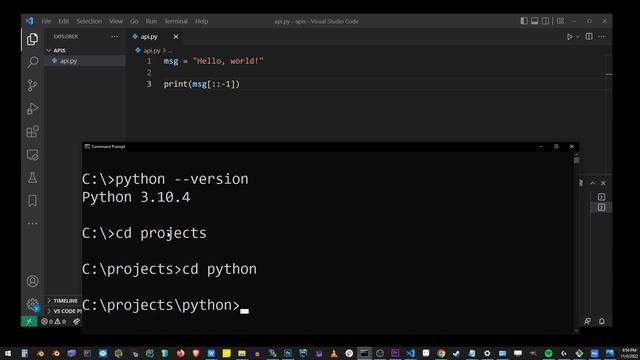This screenshot has height=360, width=640.
Task: Open editor More Actions ellipsis
Action: [x=602, y=37]
